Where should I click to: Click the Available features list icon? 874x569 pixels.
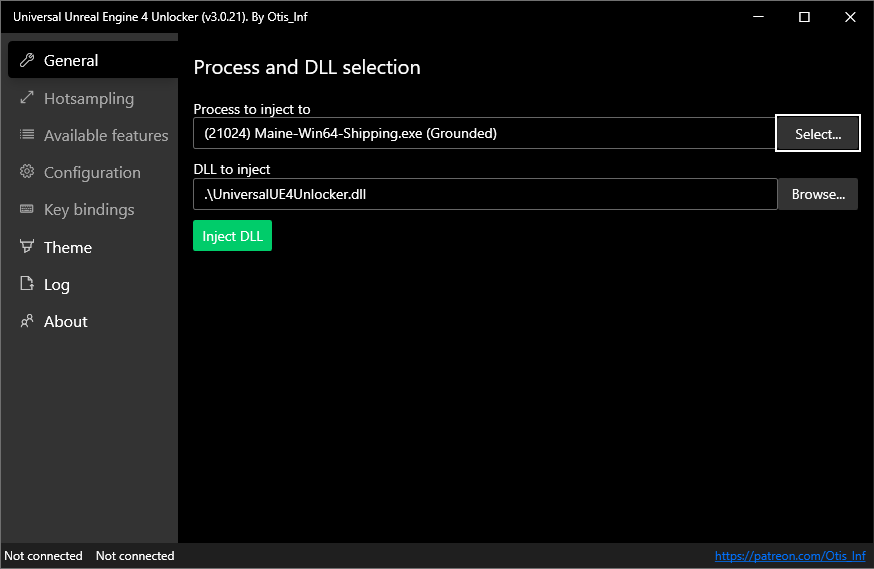(x=27, y=135)
